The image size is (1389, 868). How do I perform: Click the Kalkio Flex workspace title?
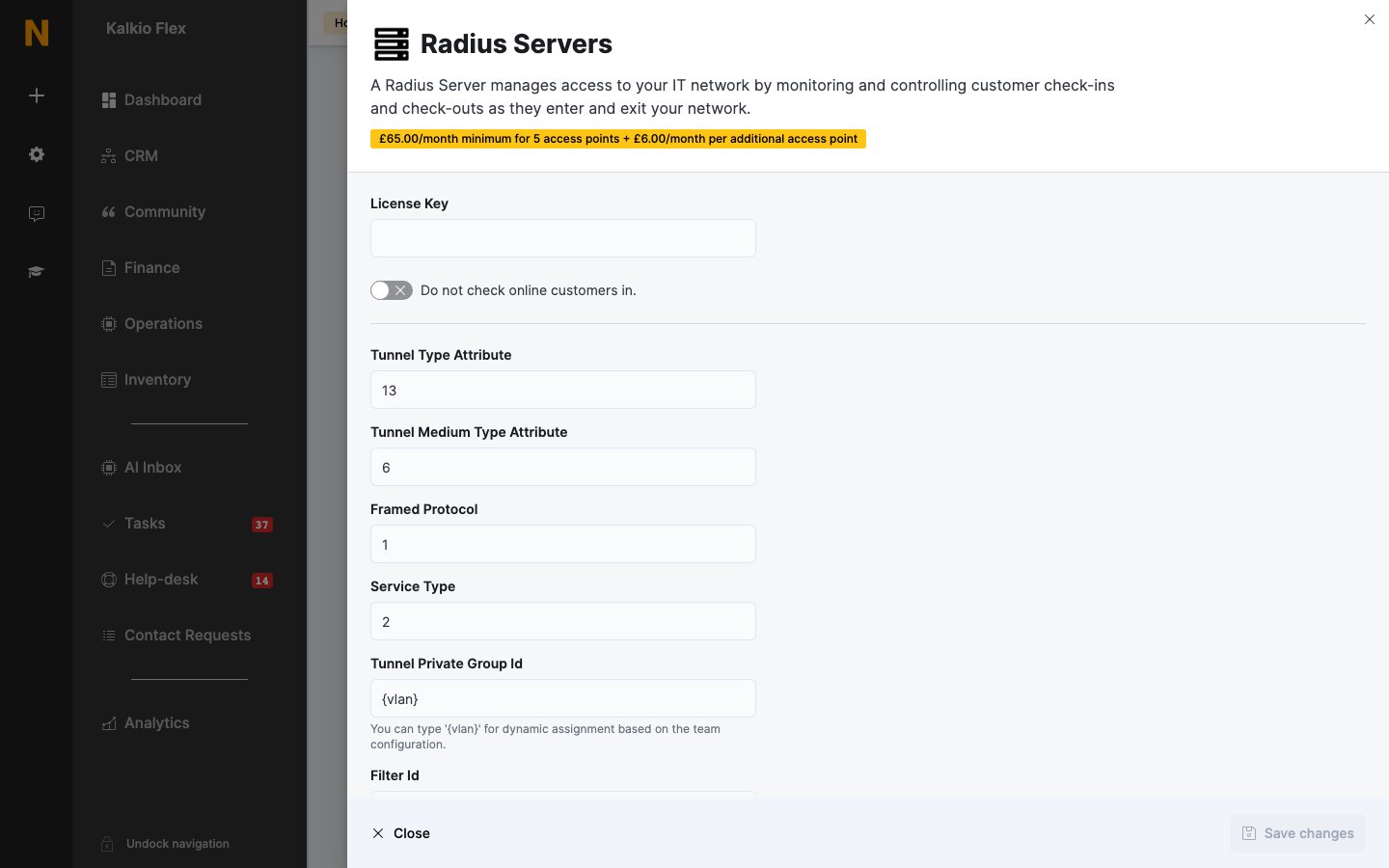tap(146, 29)
